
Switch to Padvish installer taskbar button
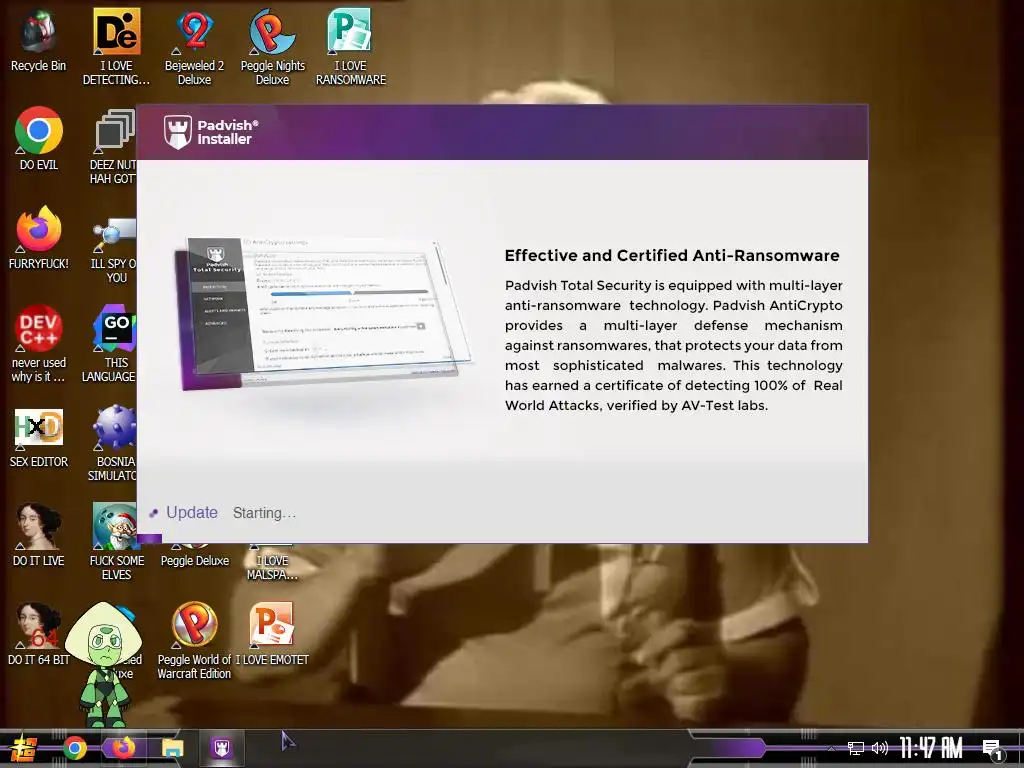point(221,748)
